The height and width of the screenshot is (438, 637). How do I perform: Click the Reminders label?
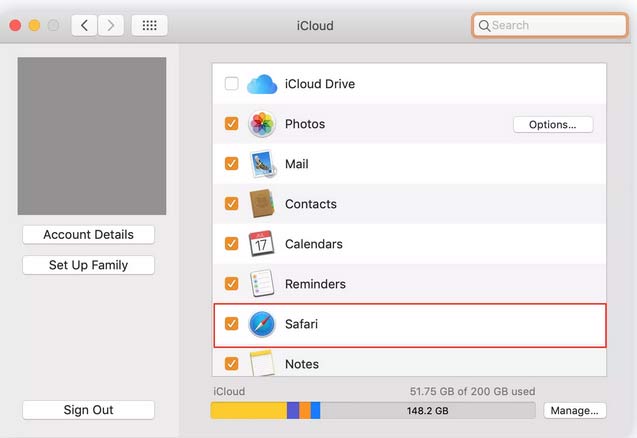[x=315, y=284]
